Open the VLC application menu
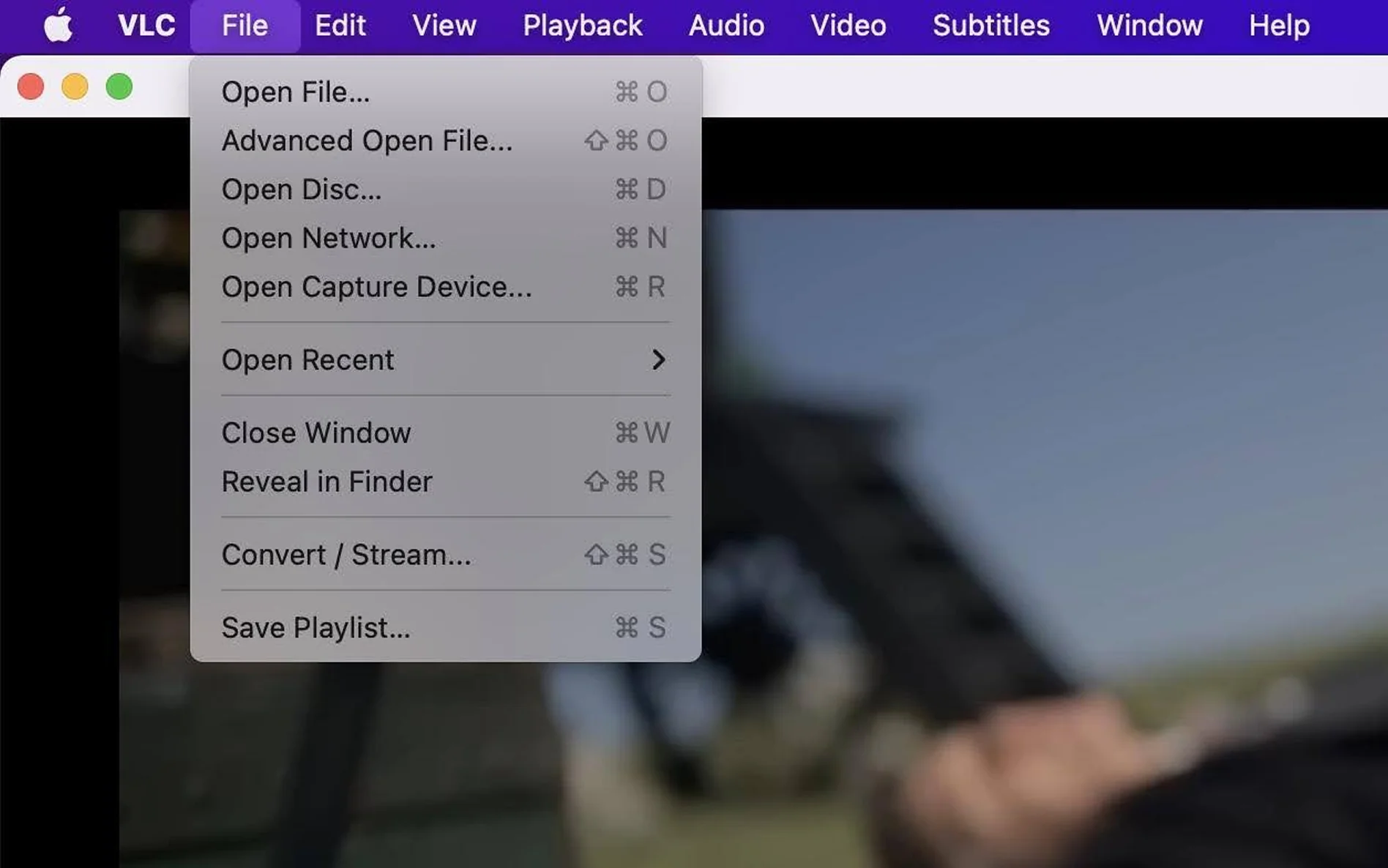The height and width of the screenshot is (868, 1388). point(146,26)
